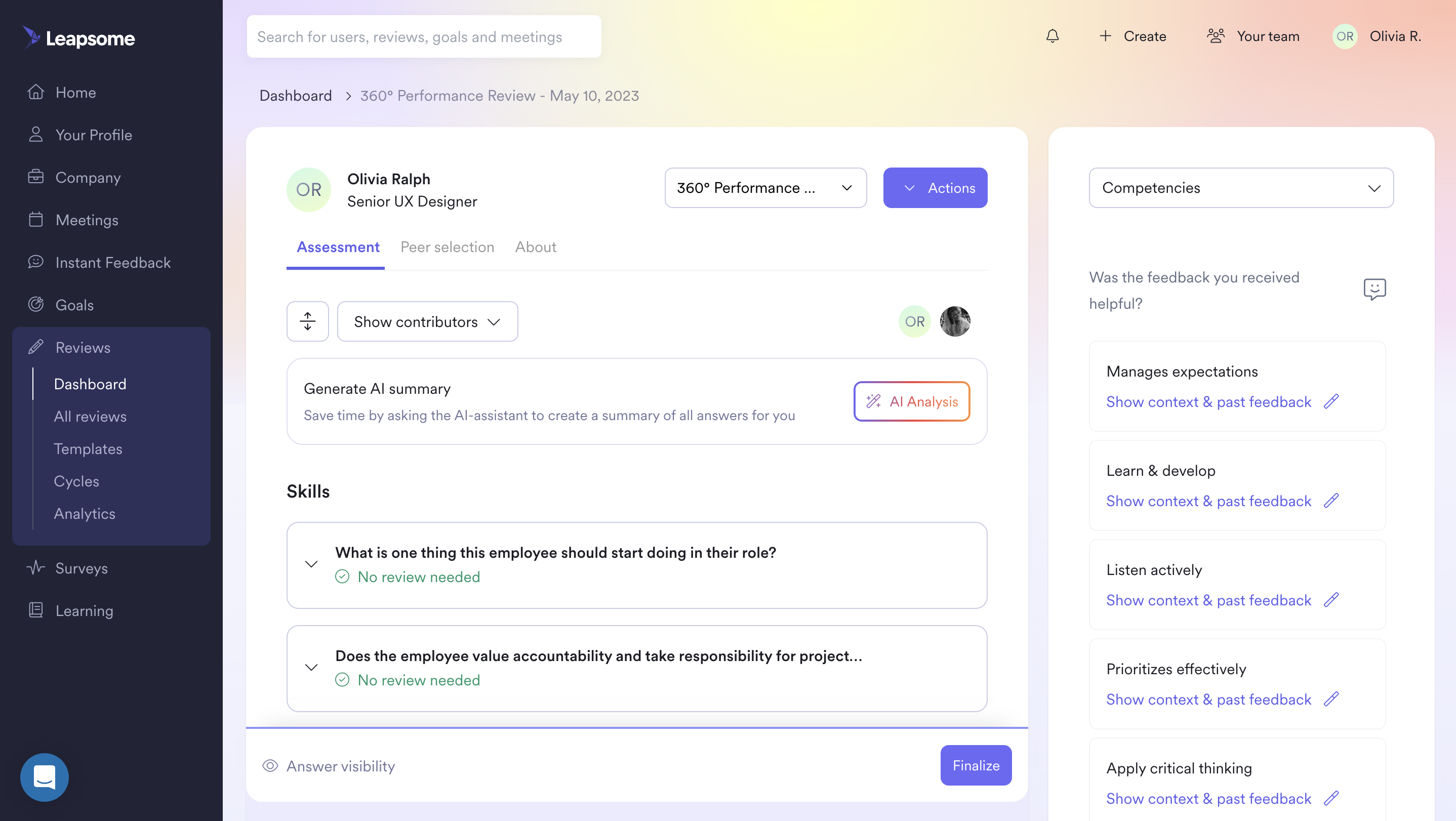
Task: Show context & past feedback for Listen actively
Action: click(1208, 600)
